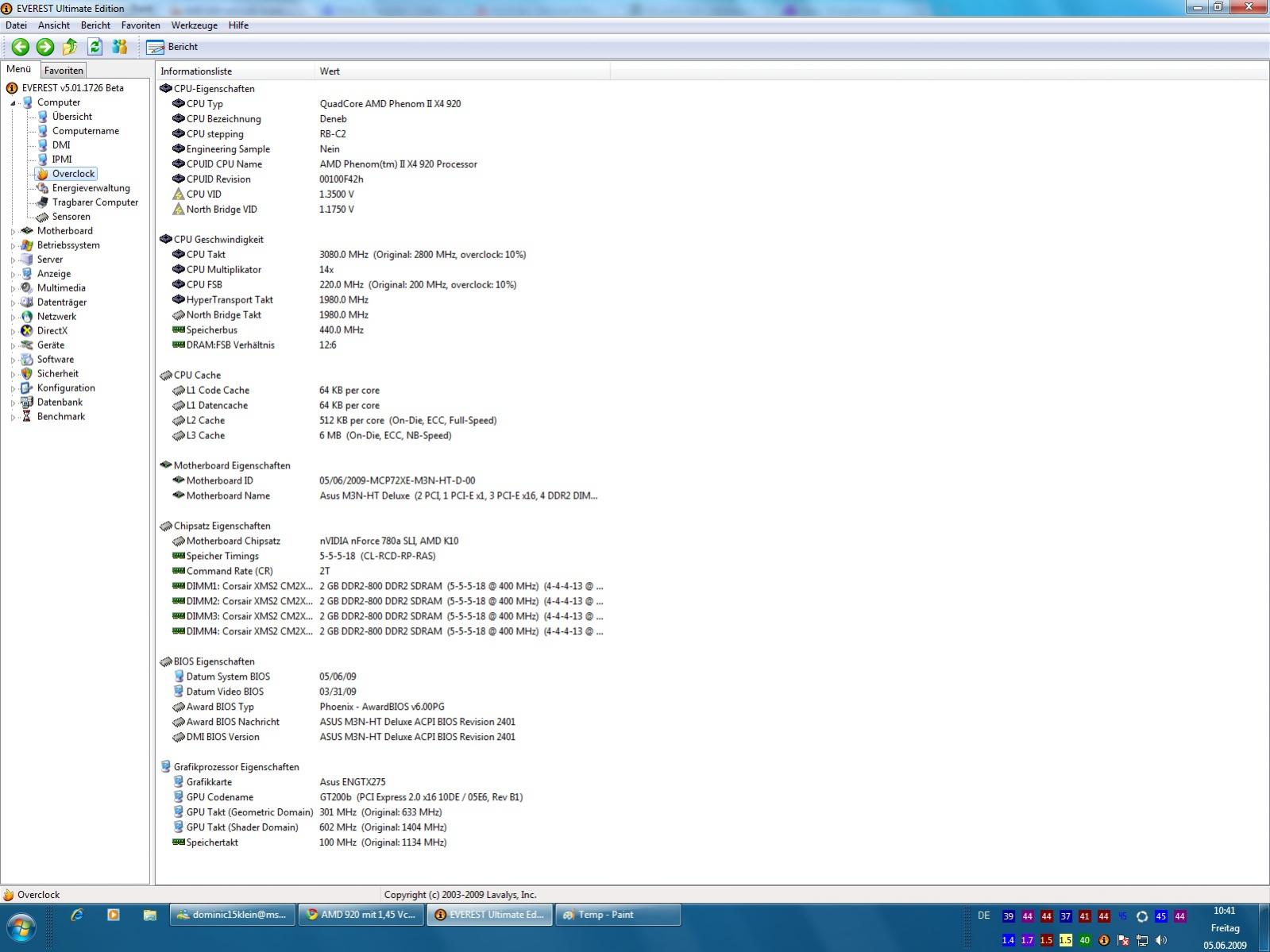Click the Geräte icon in tree
Image resolution: width=1270 pixels, height=952 pixels.
27,345
